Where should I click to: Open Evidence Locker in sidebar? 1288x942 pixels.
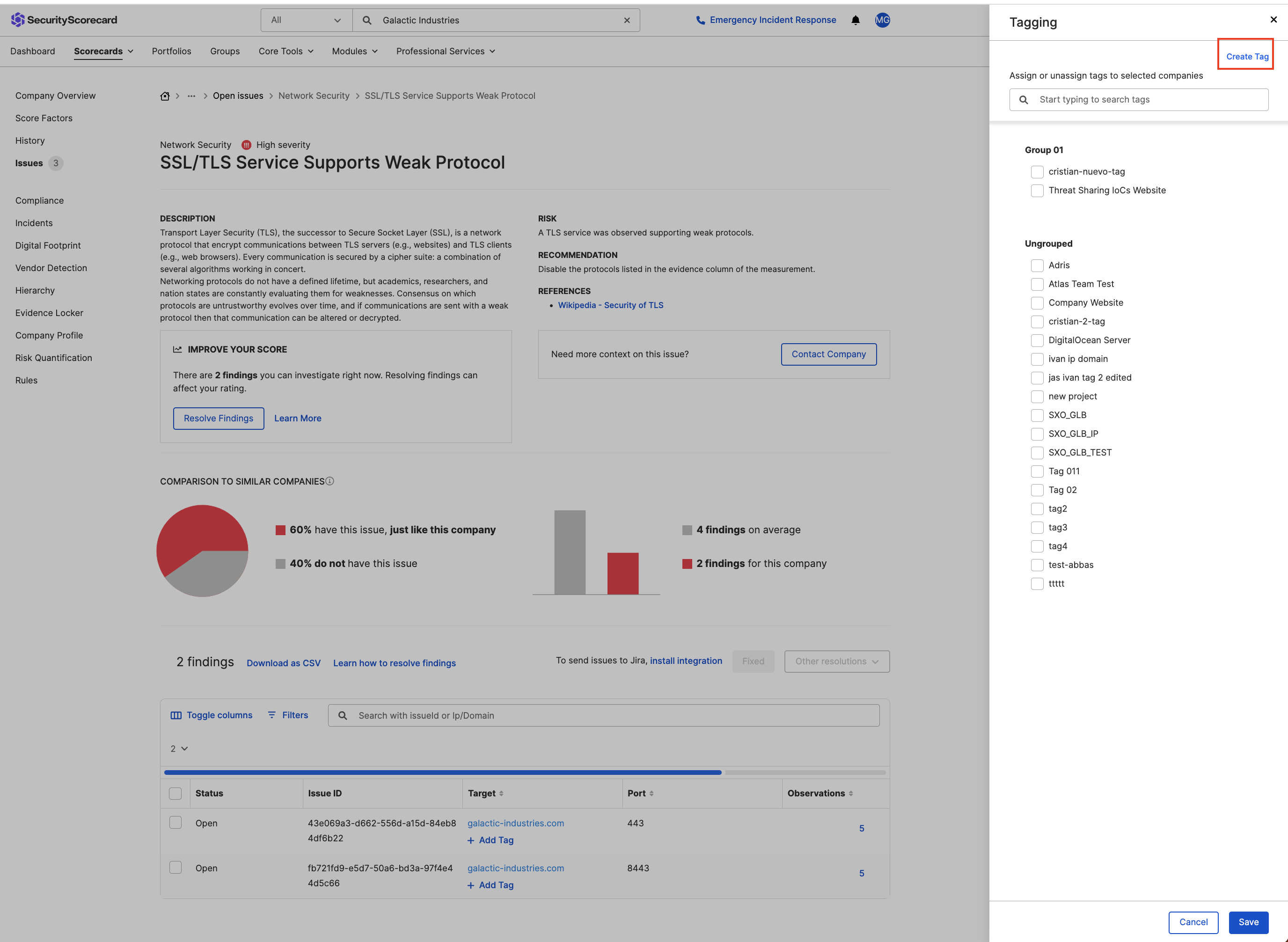tap(49, 313)
